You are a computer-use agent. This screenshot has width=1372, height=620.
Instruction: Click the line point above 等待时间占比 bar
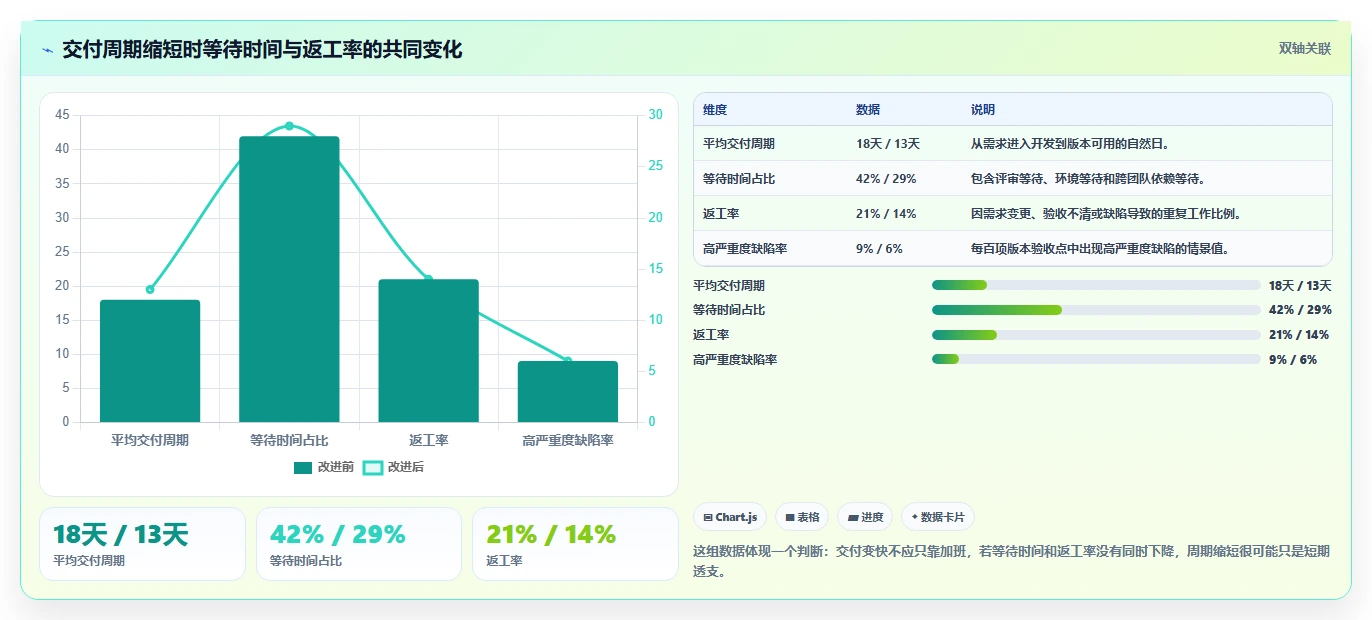[x=289, y=126]
